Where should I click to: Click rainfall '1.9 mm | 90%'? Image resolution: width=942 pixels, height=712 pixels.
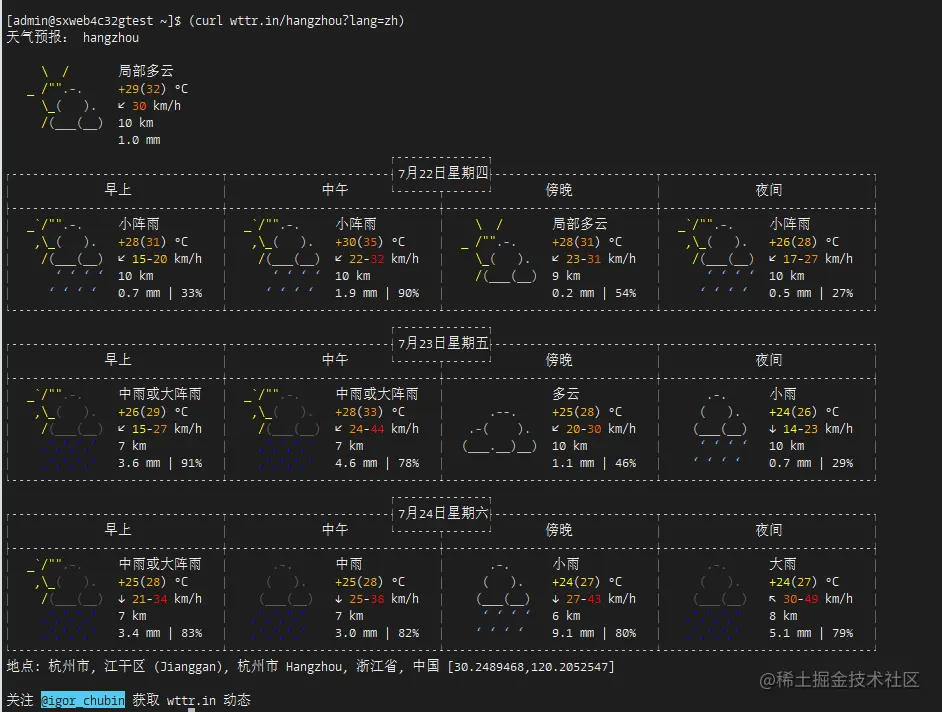pos(377,293)
